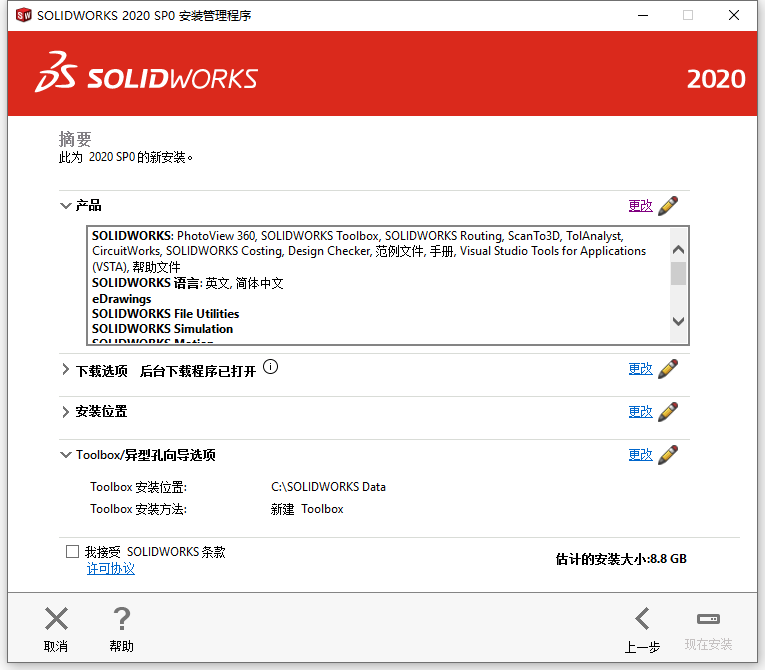Click the 摘要 heading

75,139
